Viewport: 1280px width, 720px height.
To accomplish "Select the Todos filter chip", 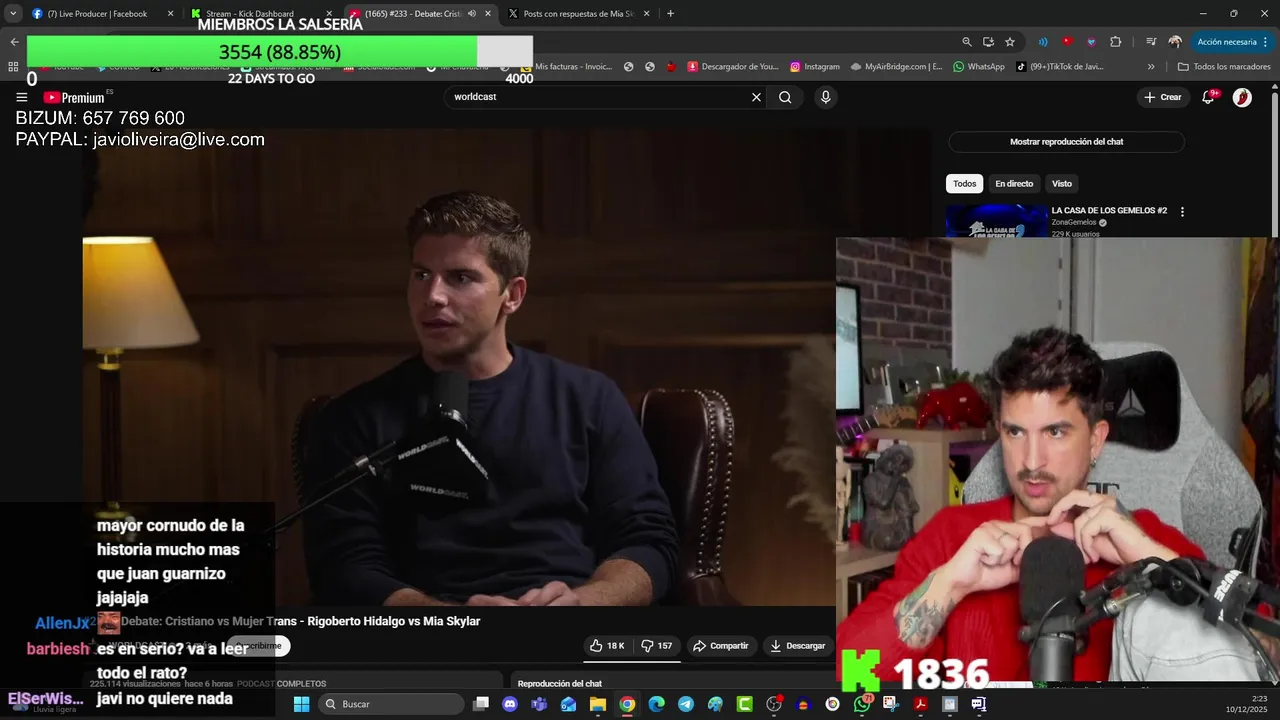I will coord(964,184).
